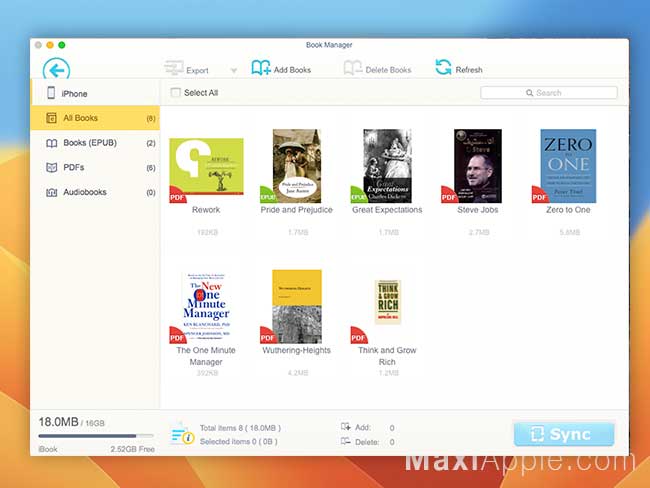Select the Great Expectations cover
650x488 pixels.
tap(387, 166)
